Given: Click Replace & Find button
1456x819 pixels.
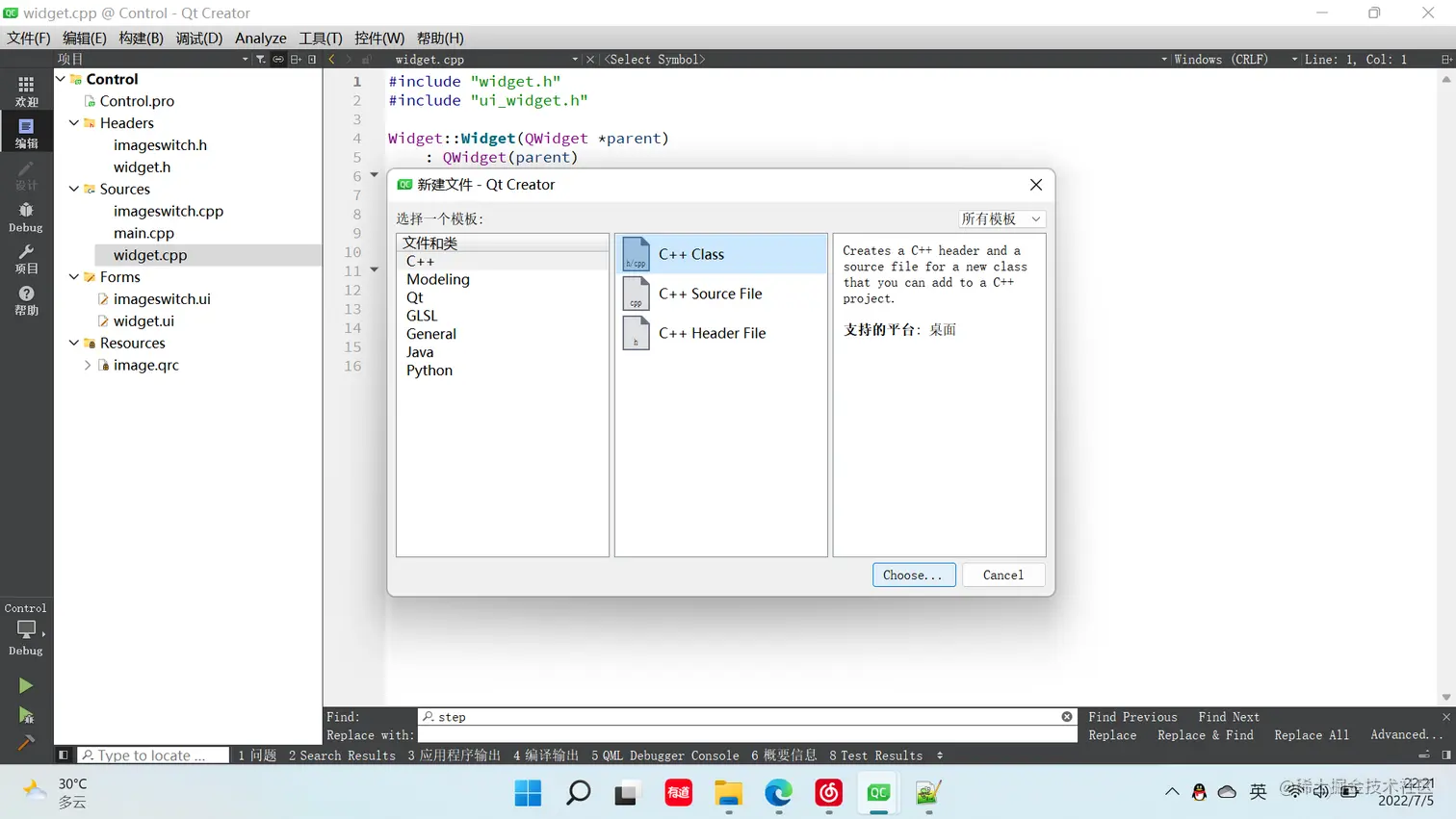Looking at the screenshot, I should tap(1206, 735).
